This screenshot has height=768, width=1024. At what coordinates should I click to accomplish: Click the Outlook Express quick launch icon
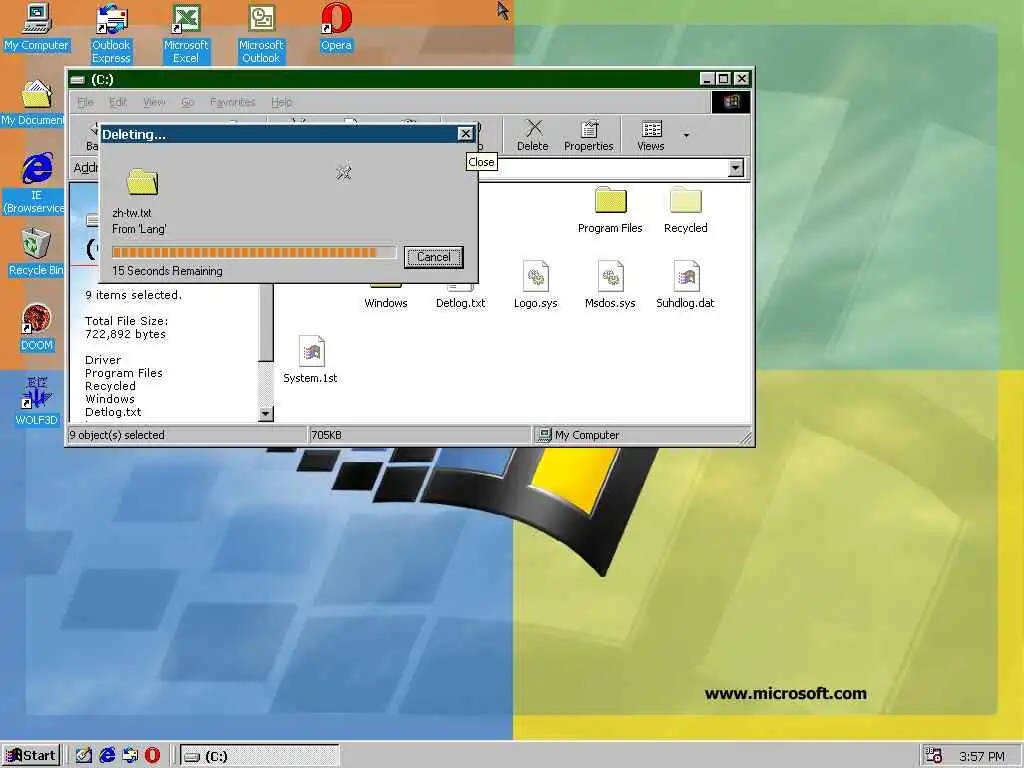click(130, 756)
